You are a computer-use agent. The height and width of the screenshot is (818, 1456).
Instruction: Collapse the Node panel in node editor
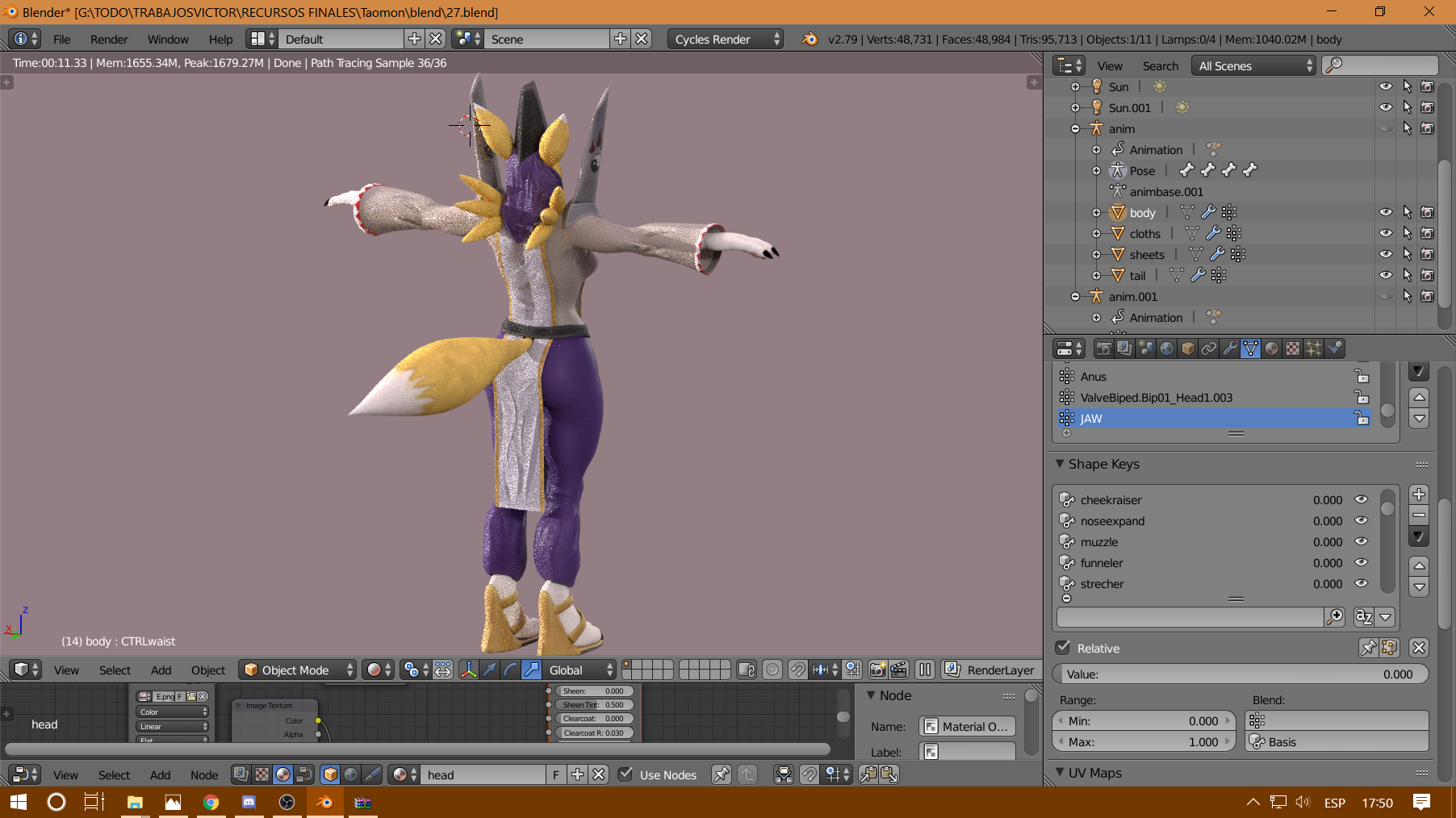(x=871, y=695)
